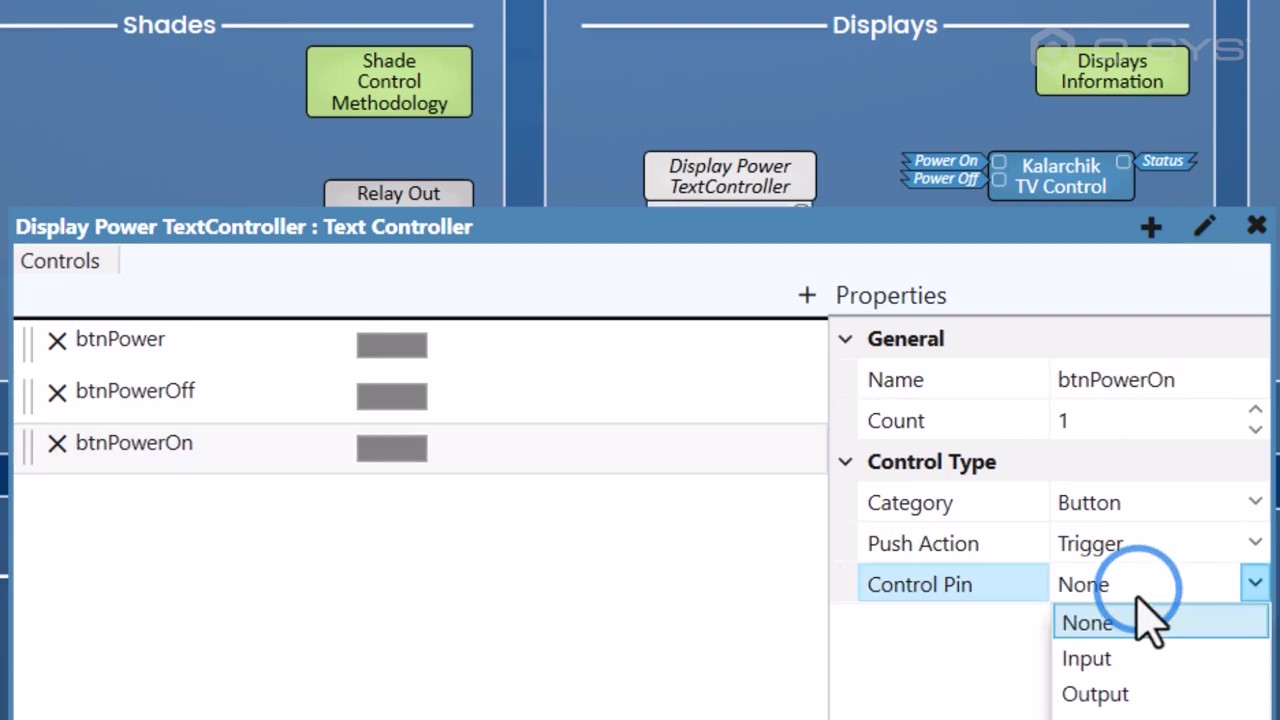The width and height of the screenshot is (1280, 720).
Task: Toggle the Power Off pin checkbox
Action: (x=999, y=180)
